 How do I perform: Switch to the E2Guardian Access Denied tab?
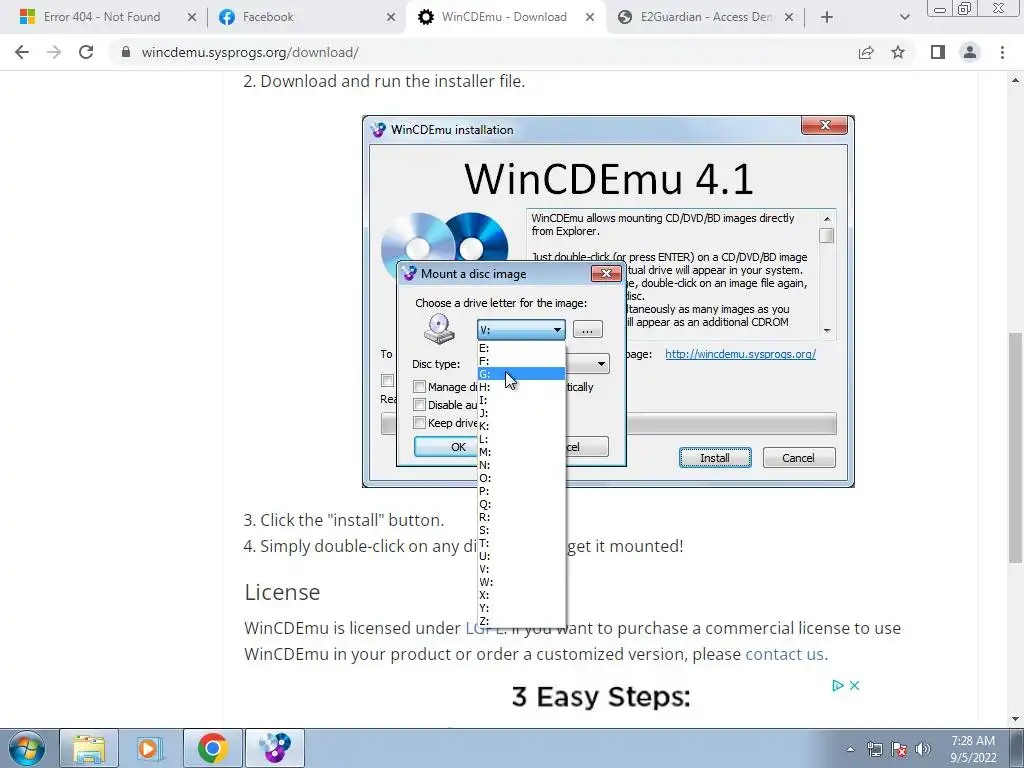click(x=707, y=17)
